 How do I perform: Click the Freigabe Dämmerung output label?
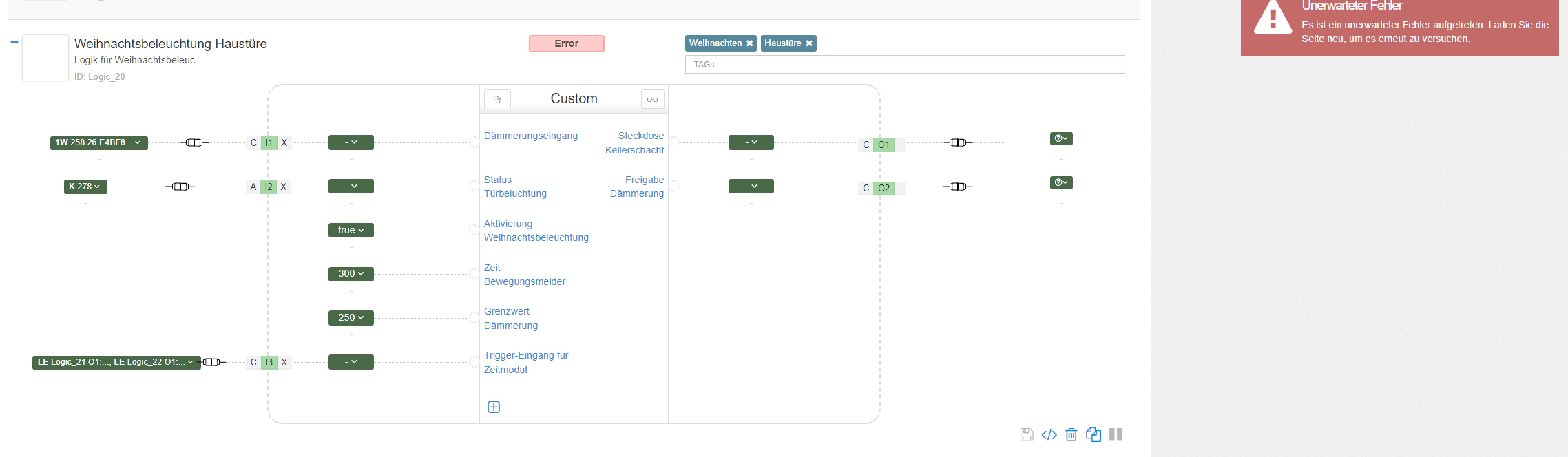(637, 187)
